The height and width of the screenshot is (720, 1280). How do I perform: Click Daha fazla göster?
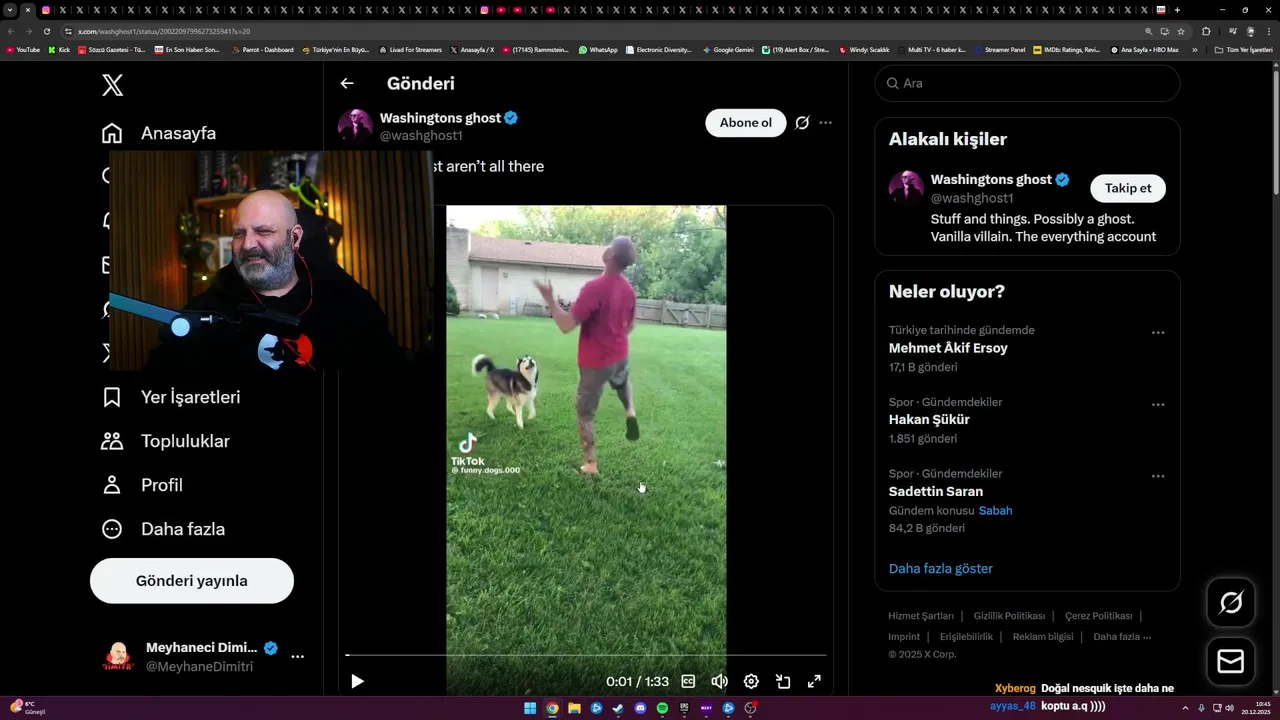pyautogui.click(x=941, y=568)
